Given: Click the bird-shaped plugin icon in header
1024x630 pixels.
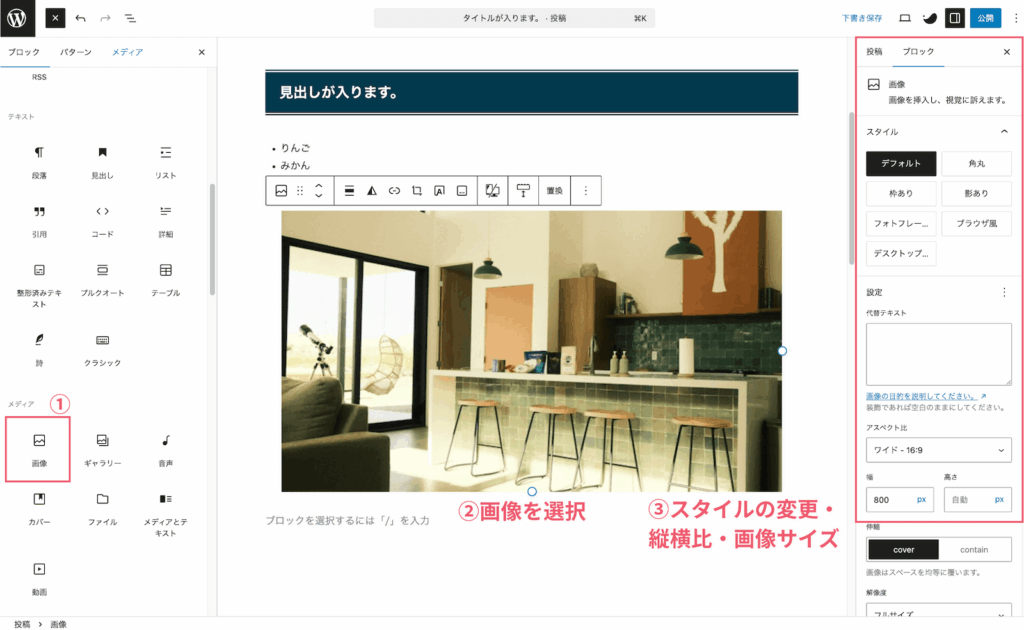Looking at the screenshot, I should (x=929, y=18).
